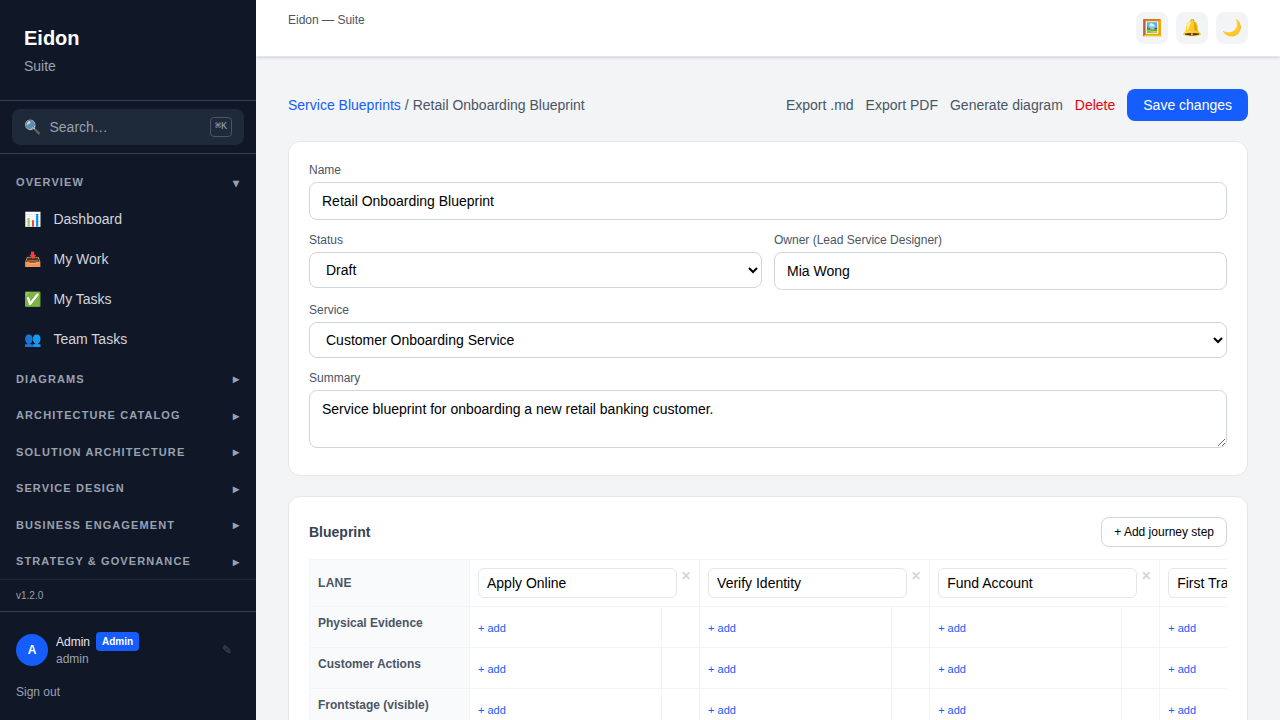Click the pencil edit icon beside Admin

[x=227, y=649]
